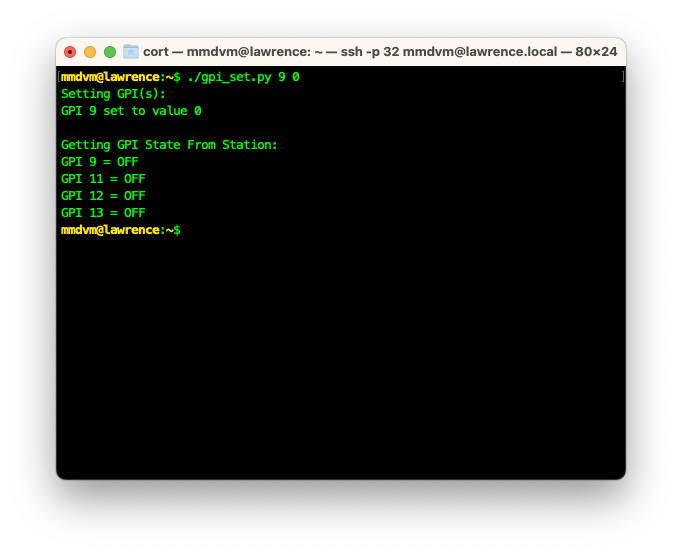The width and height of the screenshot is (682, 554).
Task: Click the 'GPI 11 = OFF' line
Action: click(103, 179)
